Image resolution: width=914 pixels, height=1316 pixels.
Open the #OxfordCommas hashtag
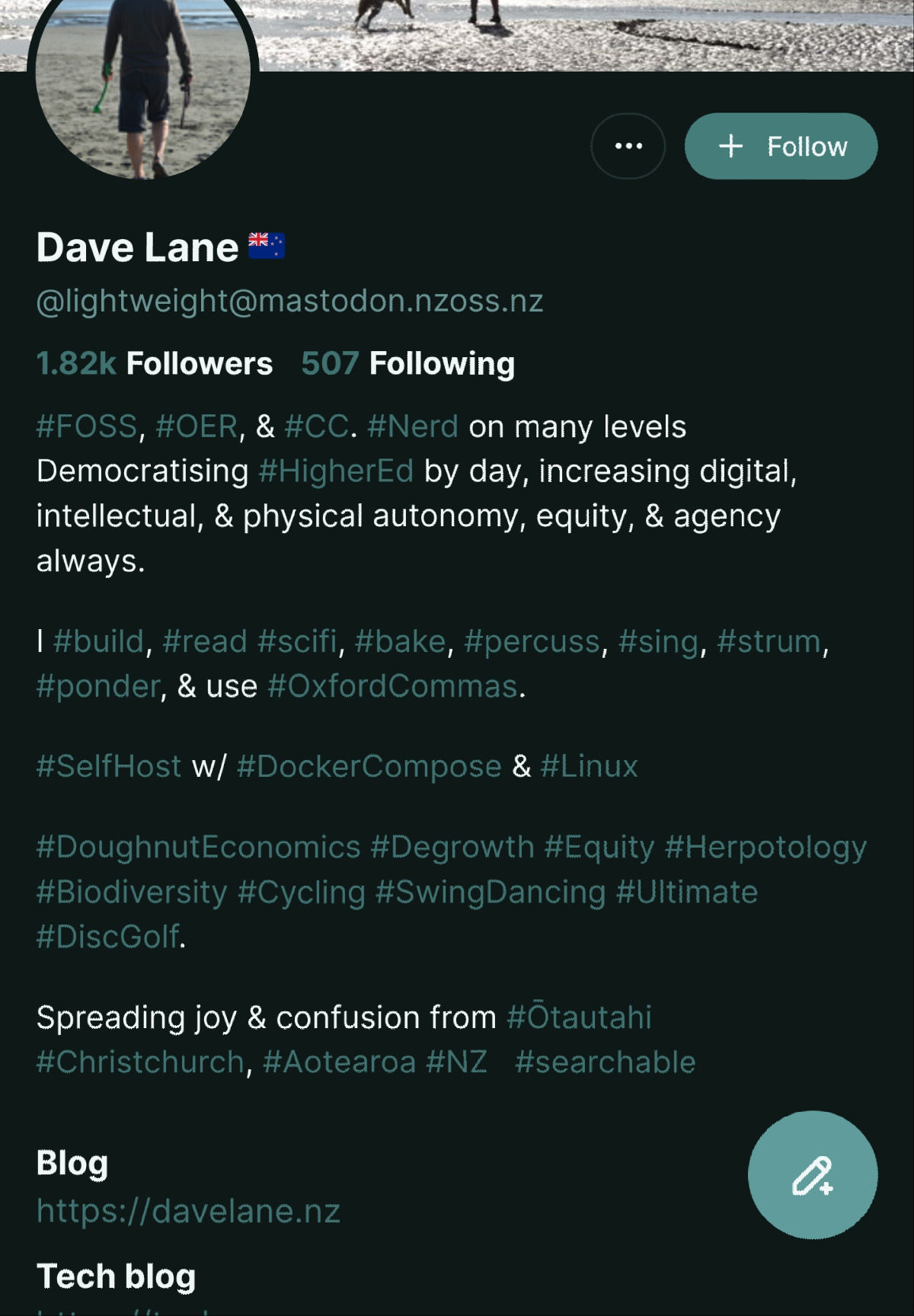pyautogui.click(x=393, y=686)
